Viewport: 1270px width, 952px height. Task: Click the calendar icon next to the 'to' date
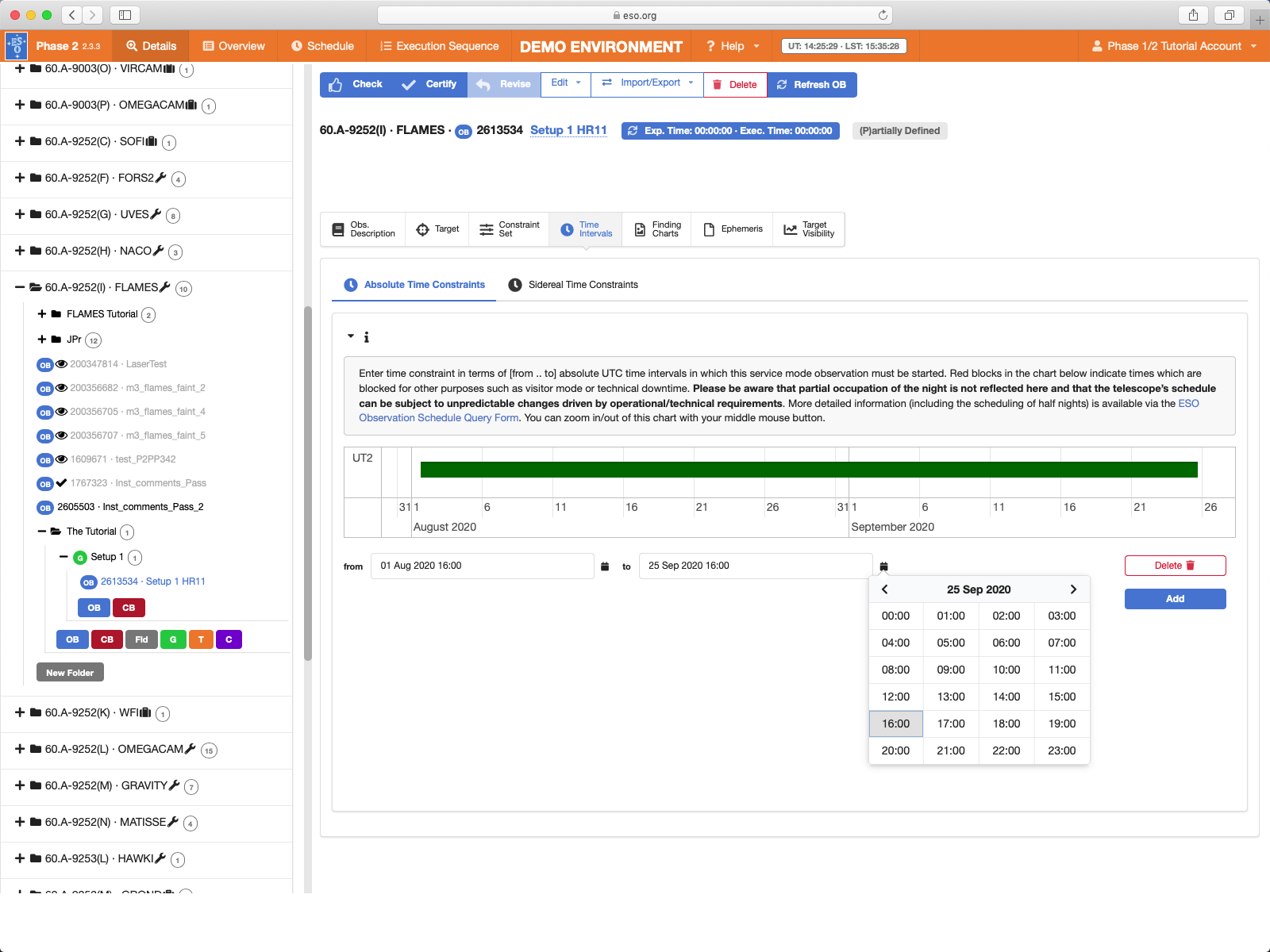coord(883,566)
